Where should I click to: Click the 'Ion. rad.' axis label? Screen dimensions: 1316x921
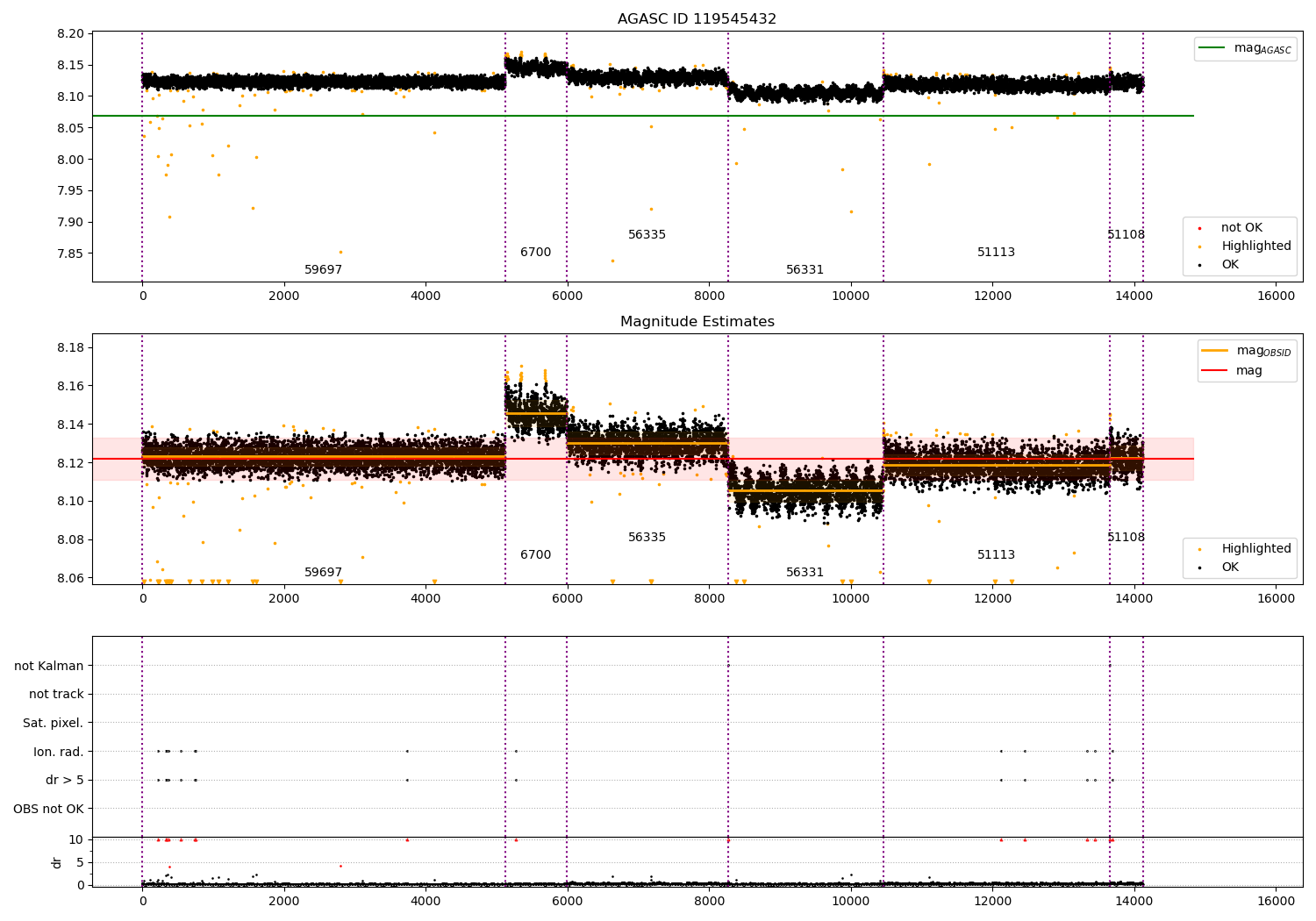click(x=59, y=752)
